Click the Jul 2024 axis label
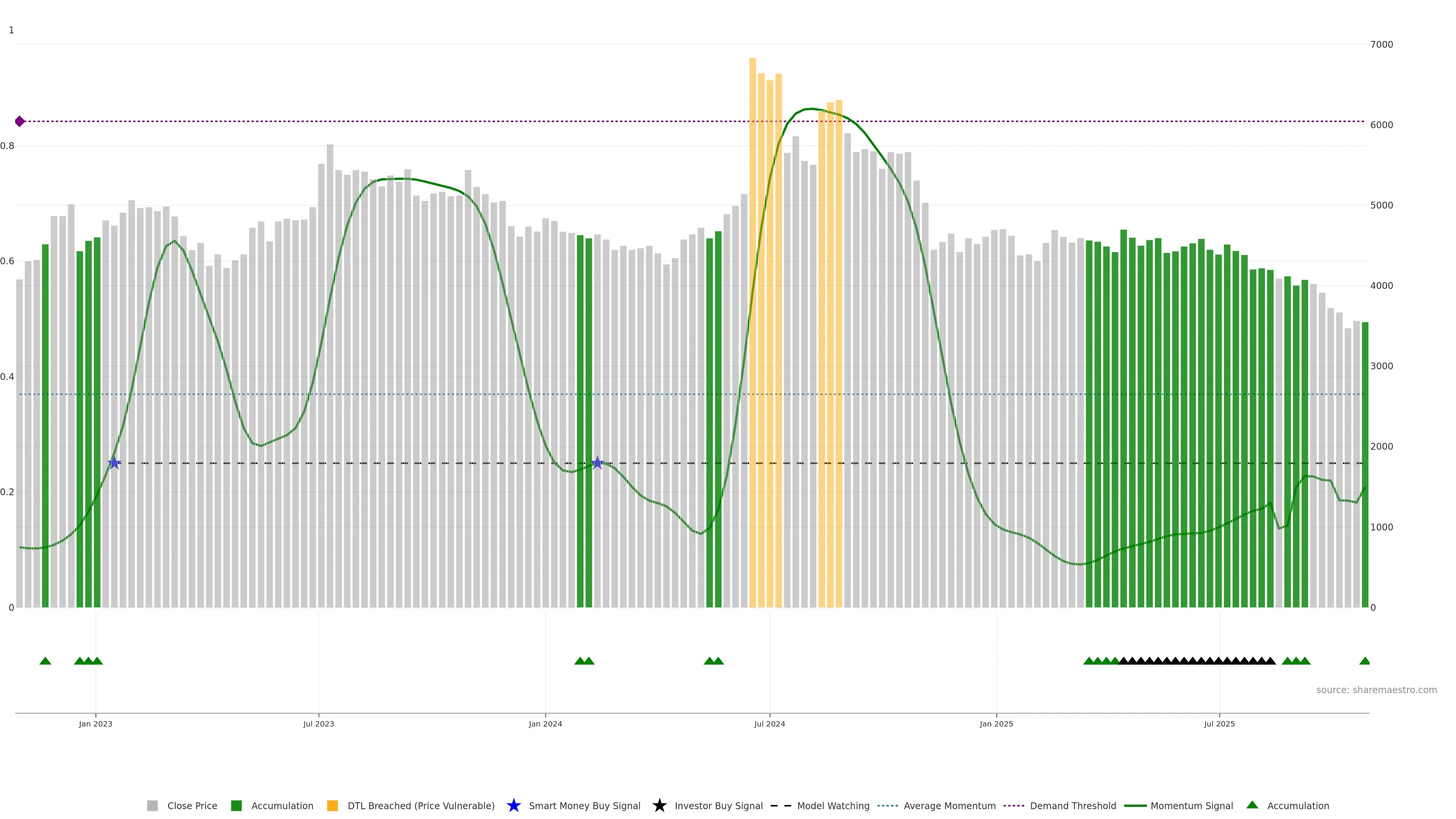The image size is (1456, 819). (769, 723)
